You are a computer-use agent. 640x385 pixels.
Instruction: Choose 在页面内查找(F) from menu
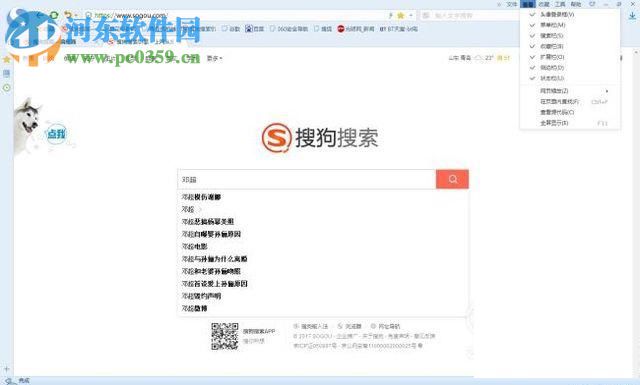point(570,101)
